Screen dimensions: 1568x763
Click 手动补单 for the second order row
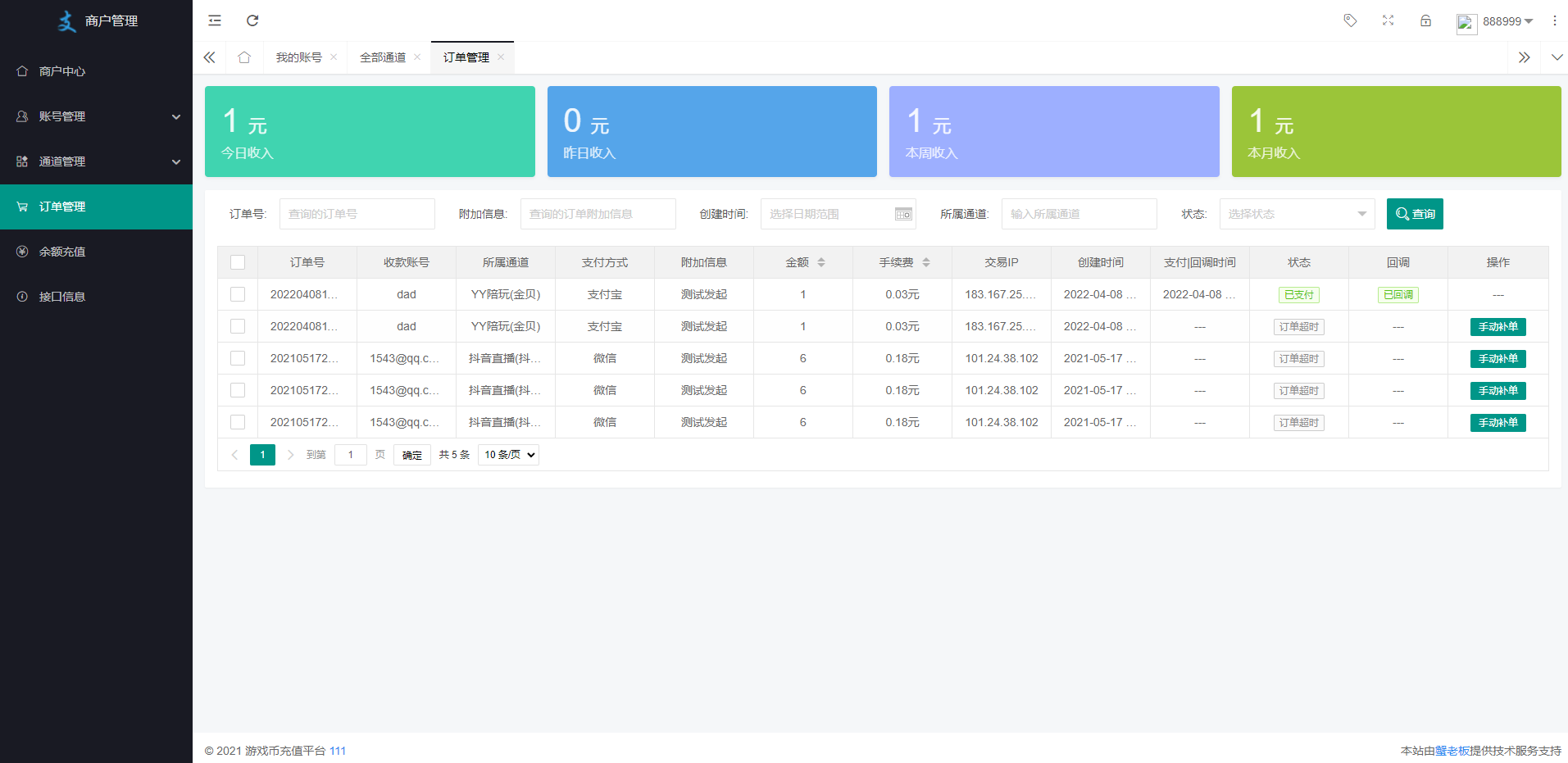point(1498,327)
